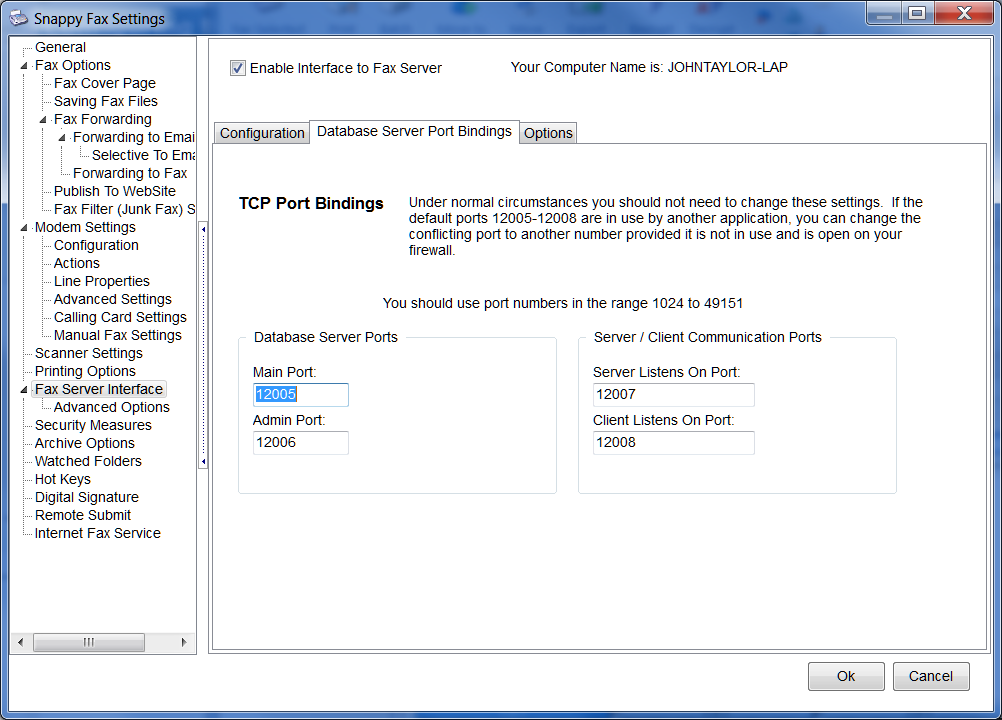Screen dimensions: 1002x720
Task: Click the Admin Port field with 12006
Action: pos(301,443)
